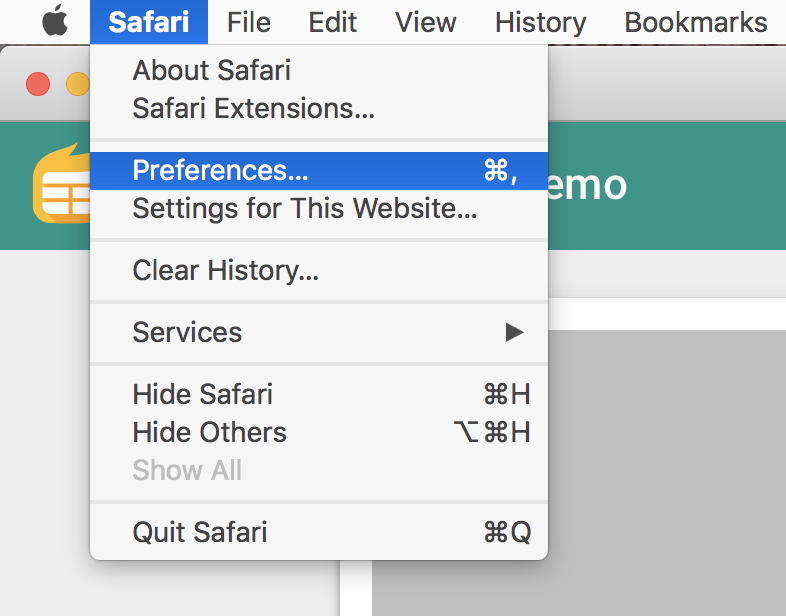The image size is (786, 616).
Task: Click Quit Safari
Action: (x=319, y=532)
